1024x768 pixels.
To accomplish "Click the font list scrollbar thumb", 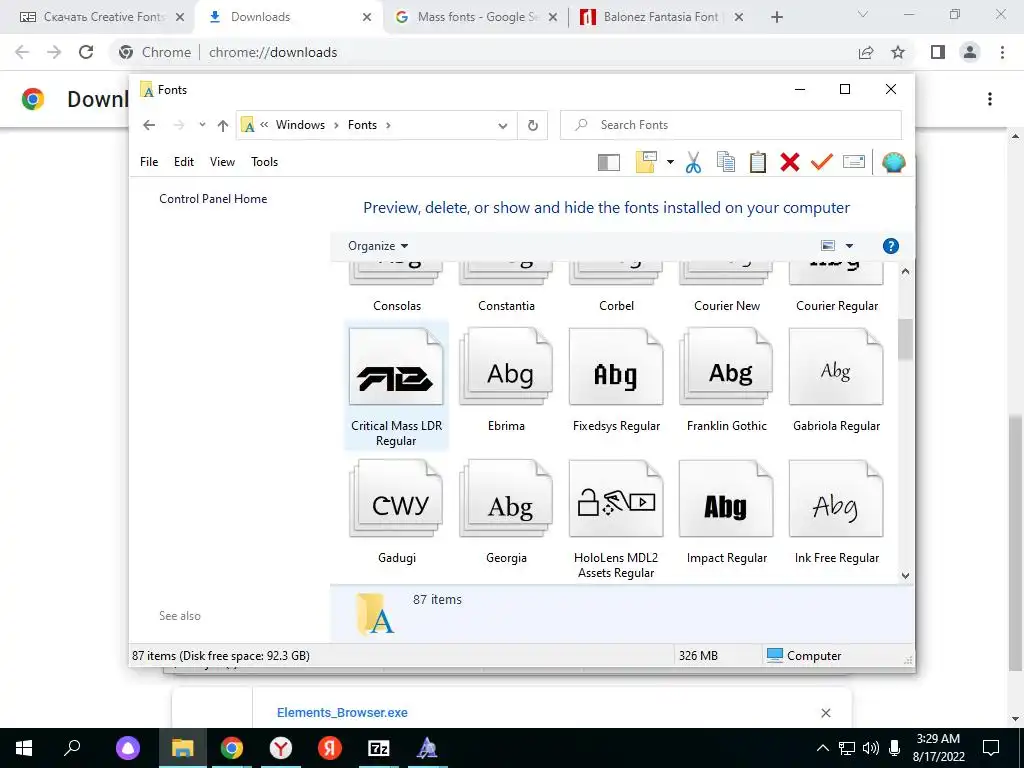I will (905, 339).
